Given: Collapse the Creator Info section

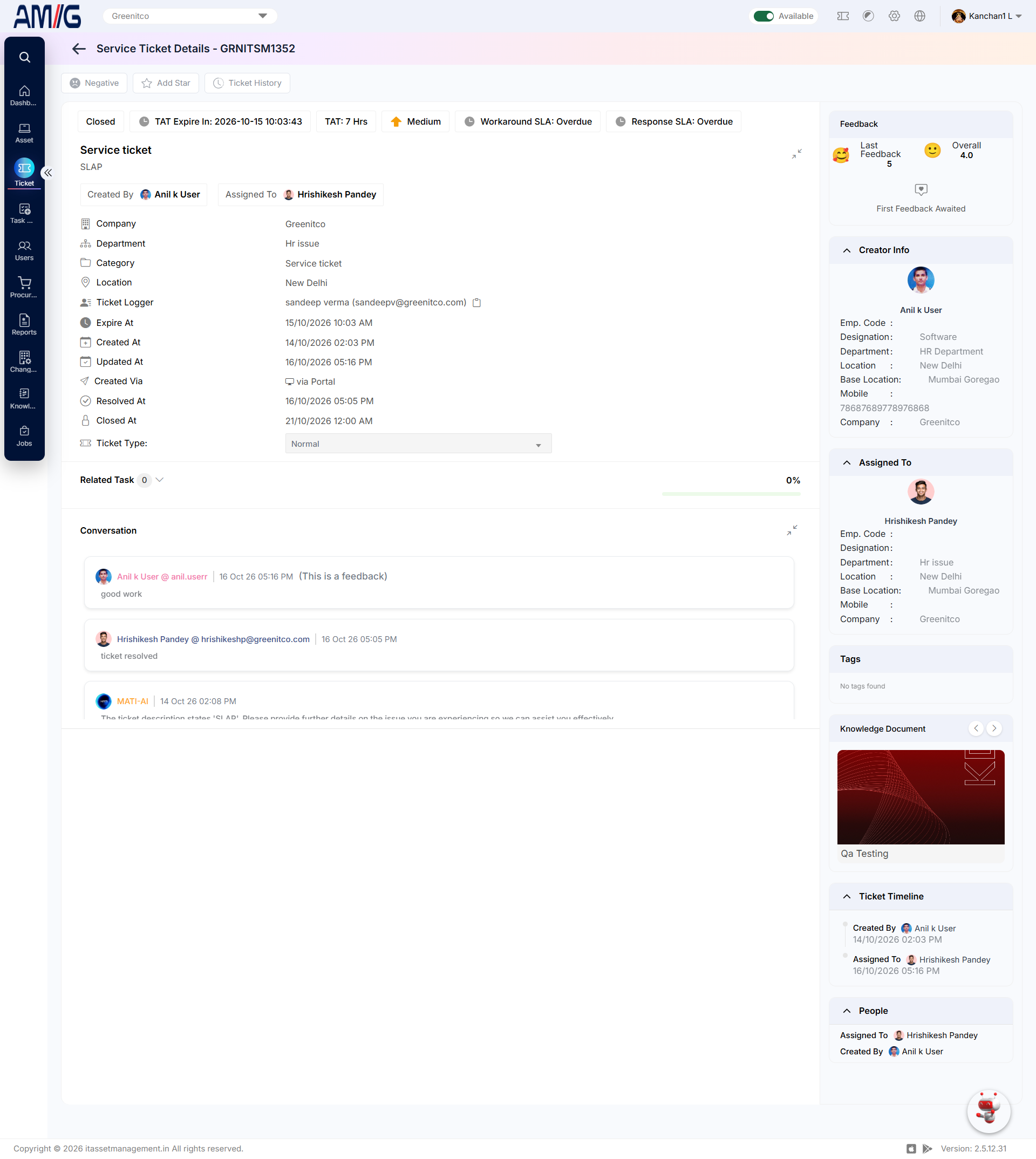Looking at the screenshot, I should pos(847,250).
